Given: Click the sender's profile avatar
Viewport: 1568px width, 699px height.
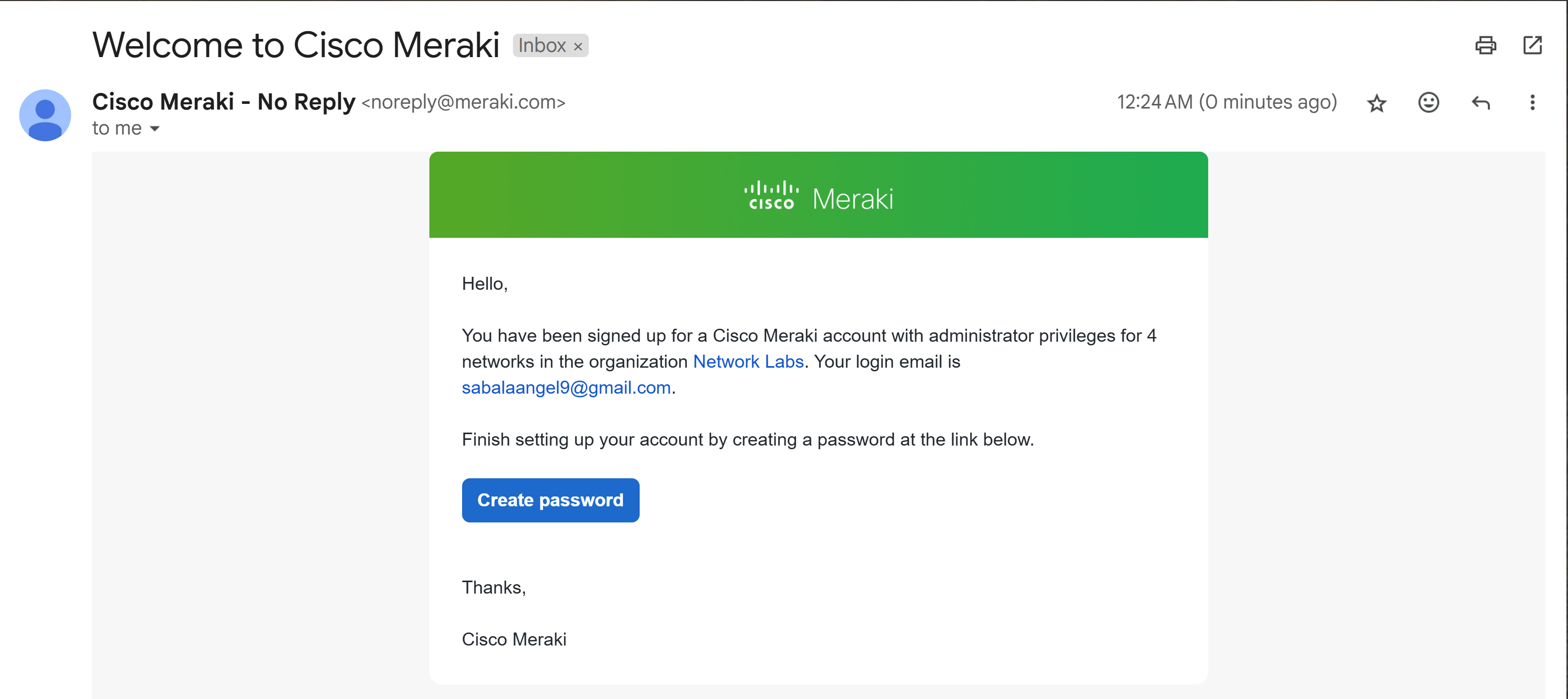Looking at the screenshot, I should (x=45, y=115).
